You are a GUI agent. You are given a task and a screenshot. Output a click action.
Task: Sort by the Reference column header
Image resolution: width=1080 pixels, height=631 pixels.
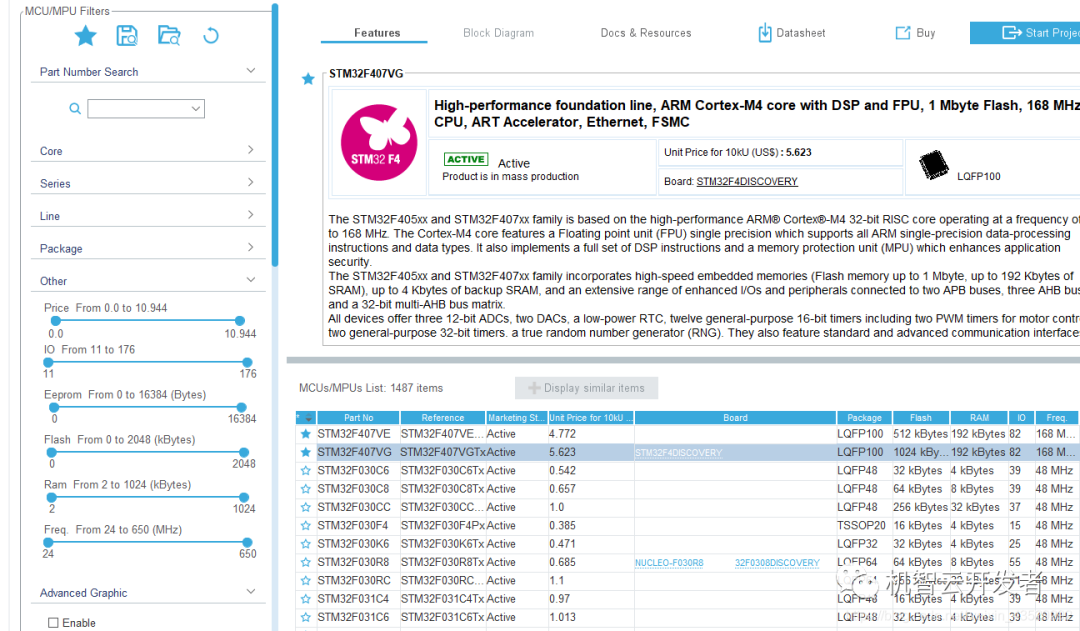click(x=443, y=417)
